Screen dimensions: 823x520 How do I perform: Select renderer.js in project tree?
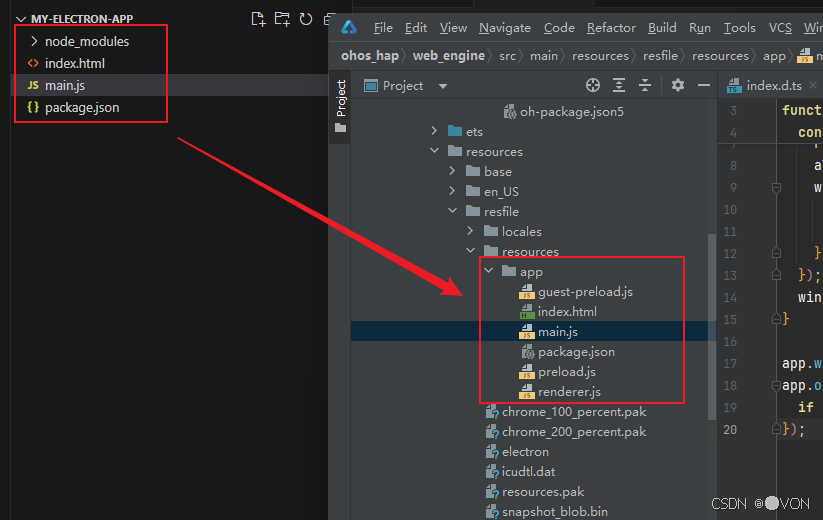pos(569,391)
